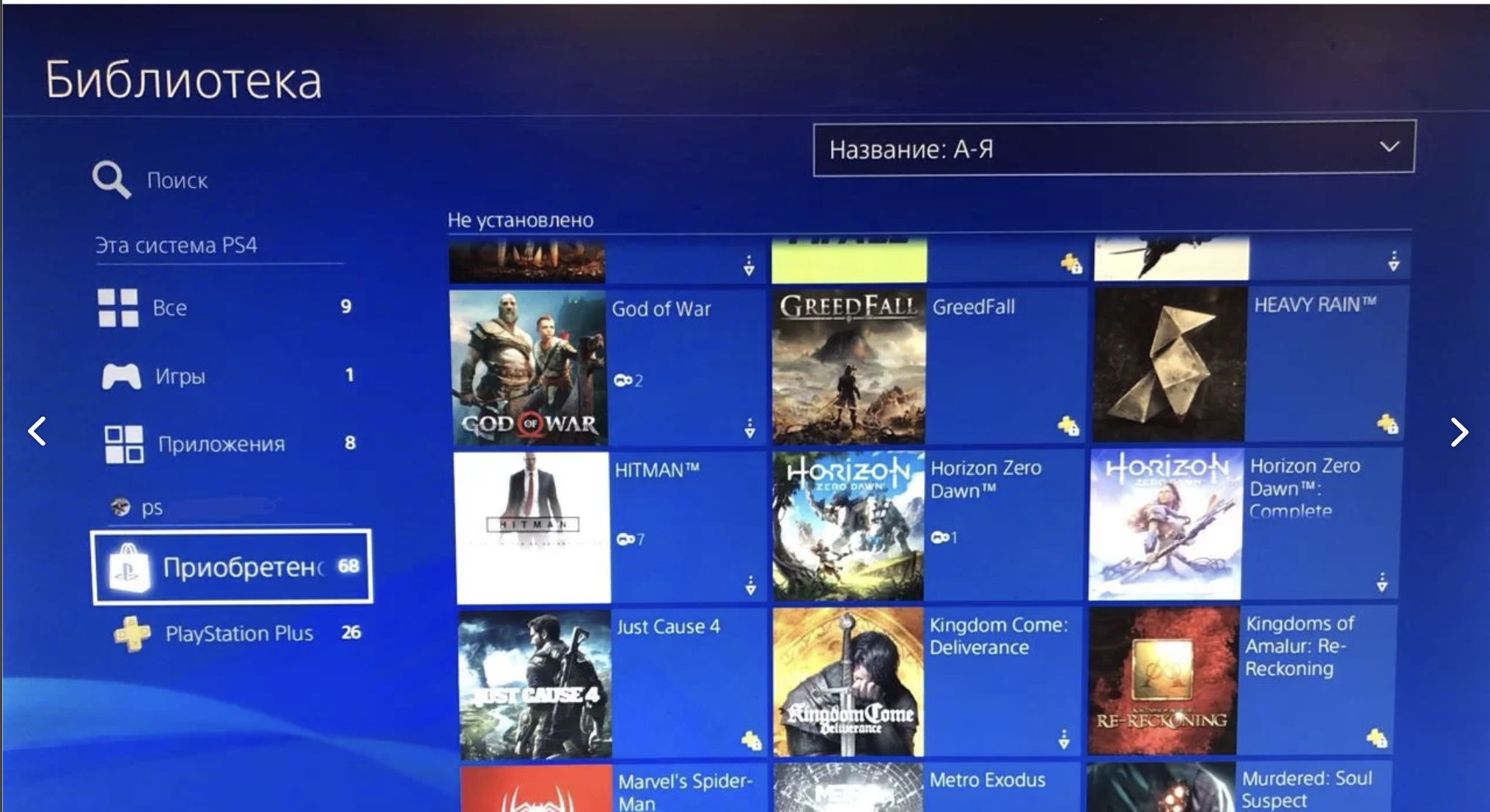
Task: Click the Kingdom Come: Deliverance title text
Action: click(999, 636)
